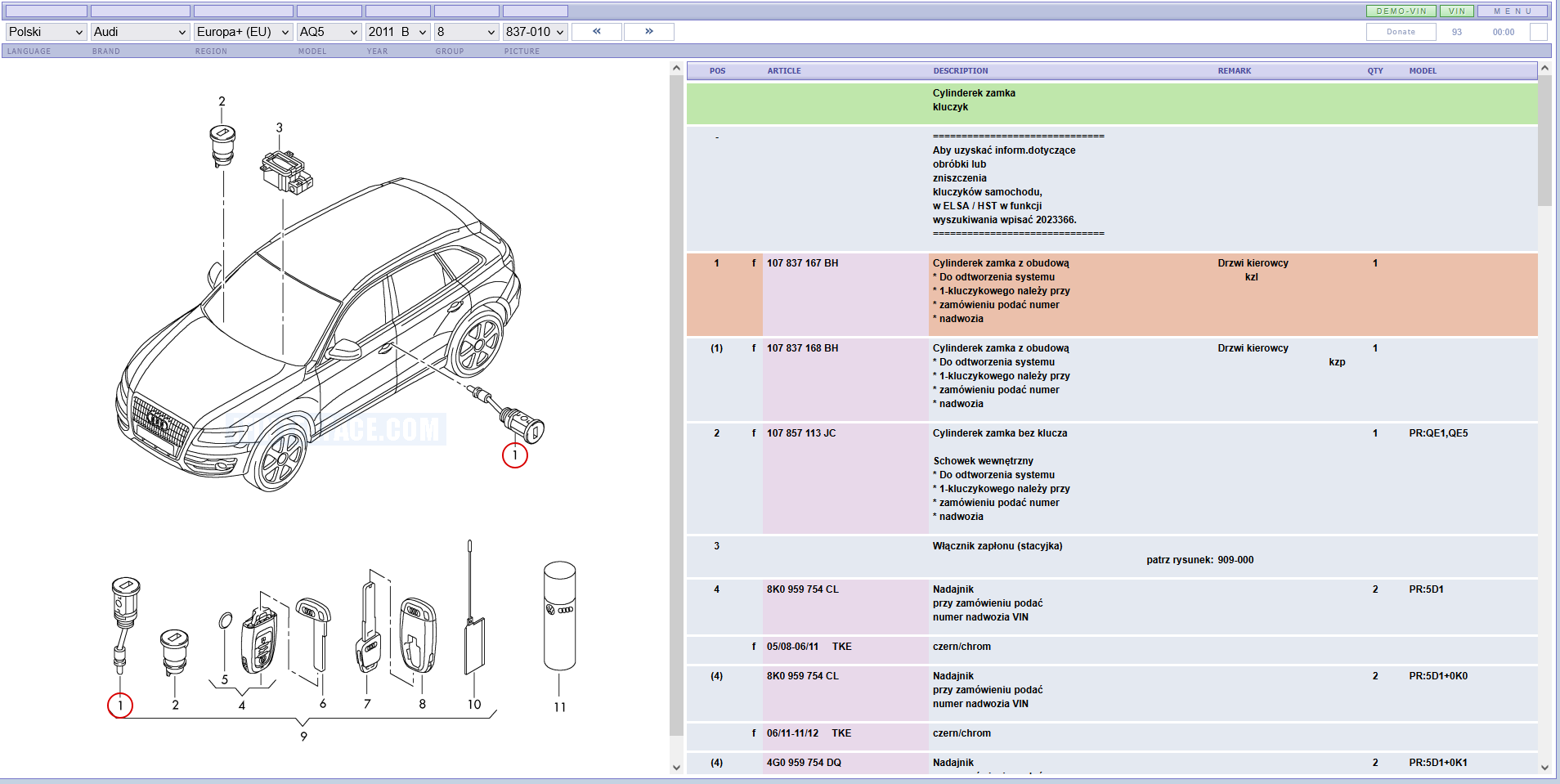Click the Audi spray can part 11
The width and height of the screenshot is (1560, 784).
coord(559,616)
